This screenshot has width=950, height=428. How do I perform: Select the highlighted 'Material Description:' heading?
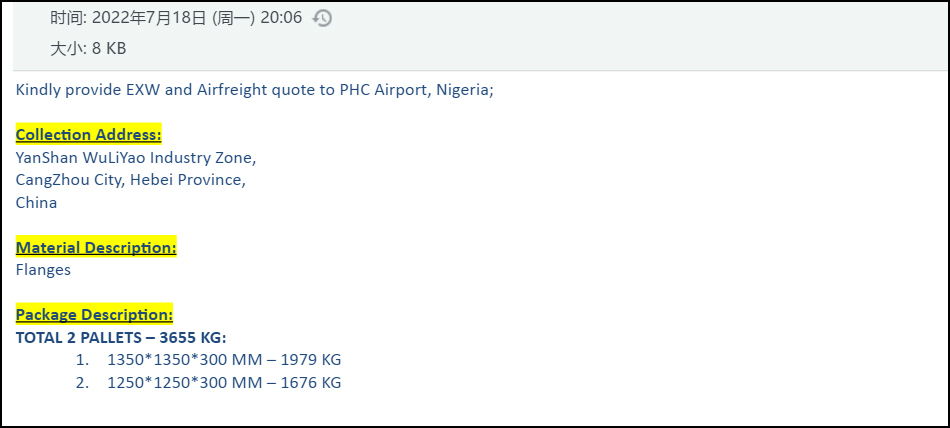96,247
